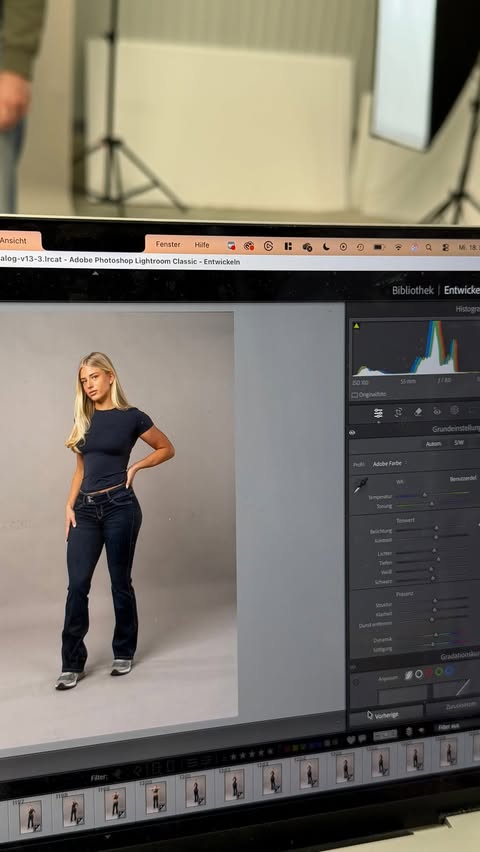Click the date Mi. 18. in menu bar
The height and width of the screenshot is (852, 480).
coord(469,247)
